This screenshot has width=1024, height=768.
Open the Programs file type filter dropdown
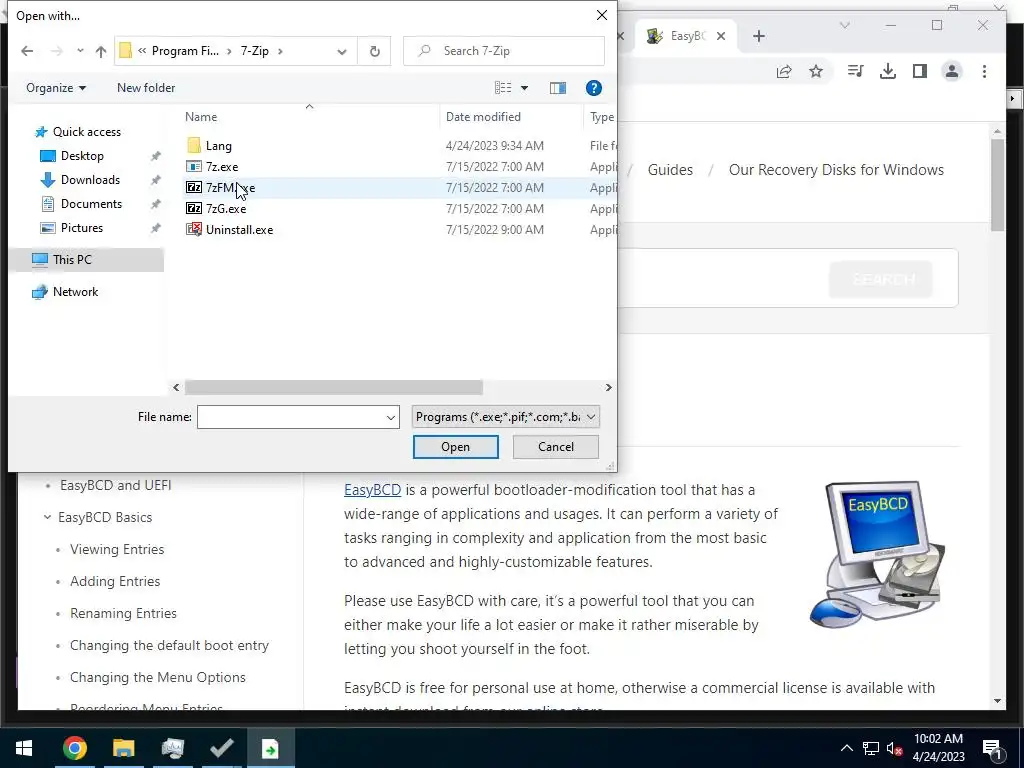tap(505, 417)
